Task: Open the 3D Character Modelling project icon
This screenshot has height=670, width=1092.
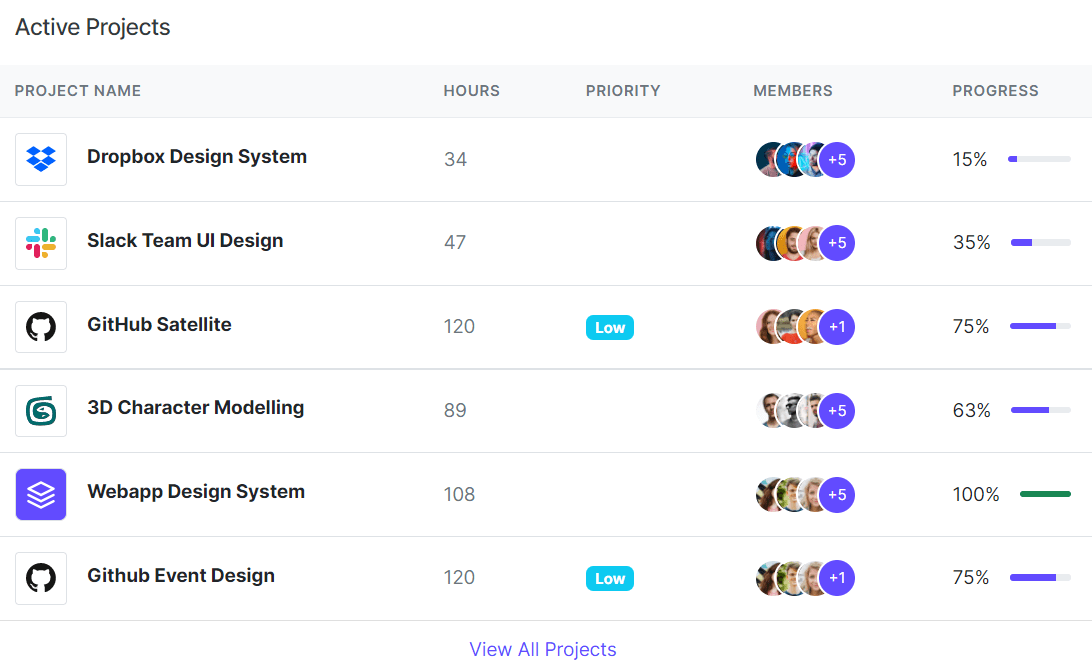Action: coord(40,410)
